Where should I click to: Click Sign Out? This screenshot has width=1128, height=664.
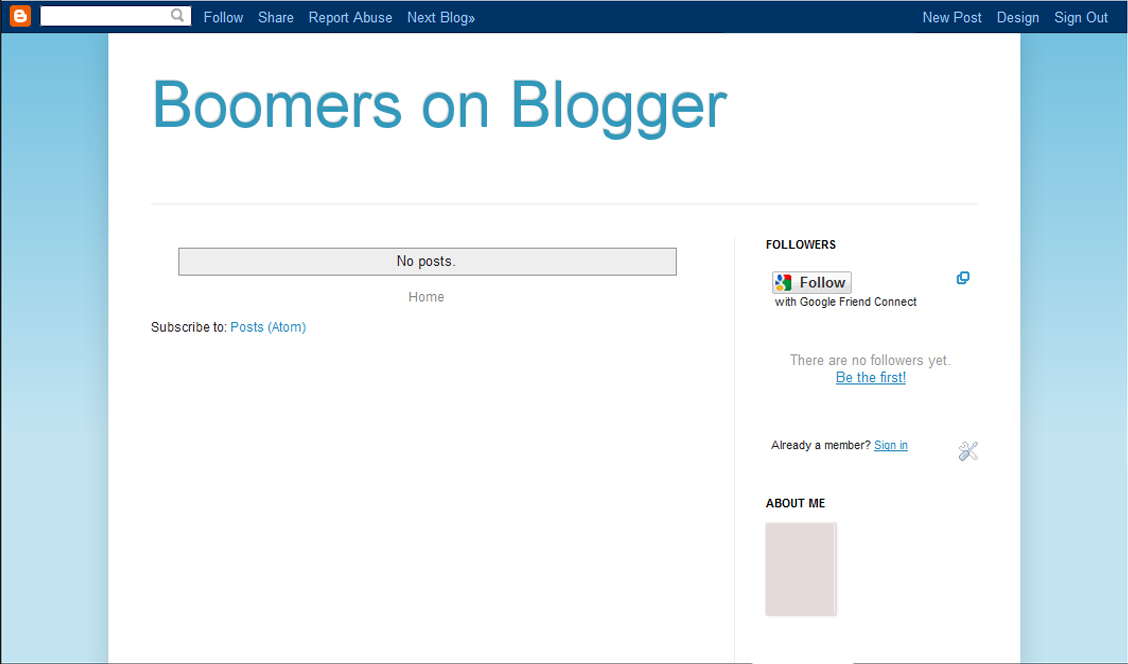[1080, 17]
